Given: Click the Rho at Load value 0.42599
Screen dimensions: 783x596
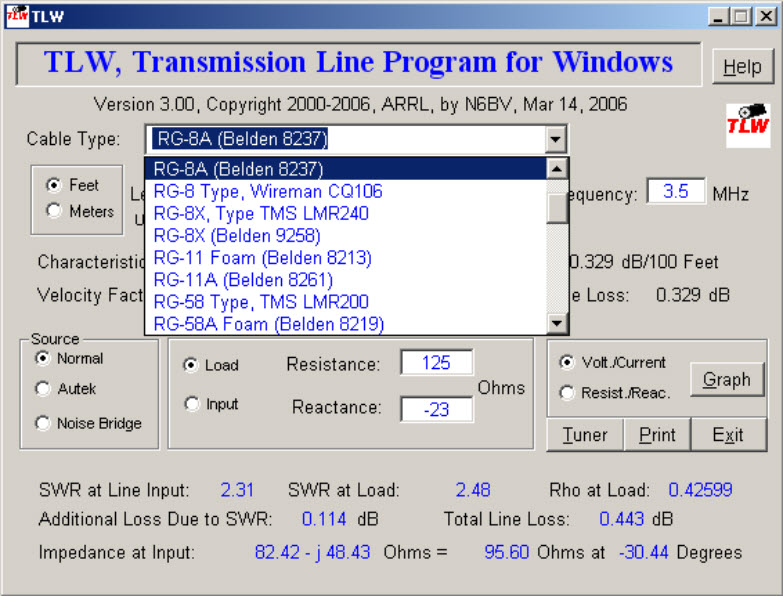Looking at the screenshot, I should pos(700,490).
